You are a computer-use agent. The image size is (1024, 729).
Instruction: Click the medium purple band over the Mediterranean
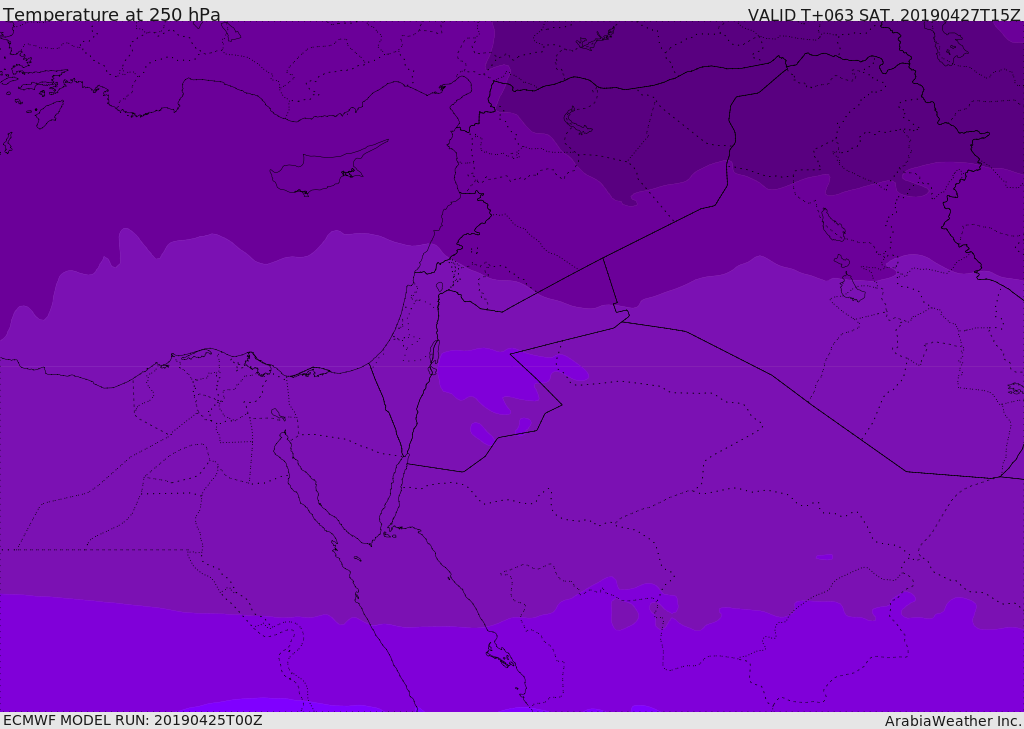point(200,300)
